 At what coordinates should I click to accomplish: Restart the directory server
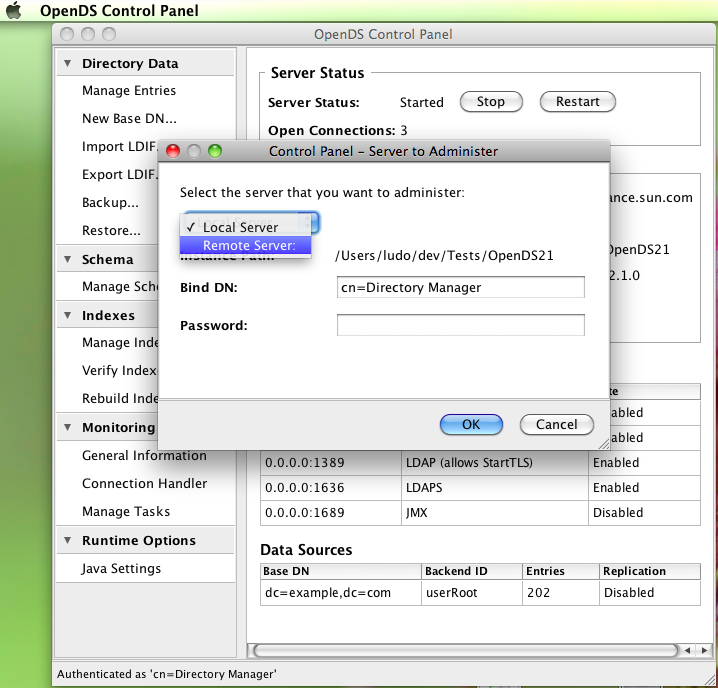[577, 102]
